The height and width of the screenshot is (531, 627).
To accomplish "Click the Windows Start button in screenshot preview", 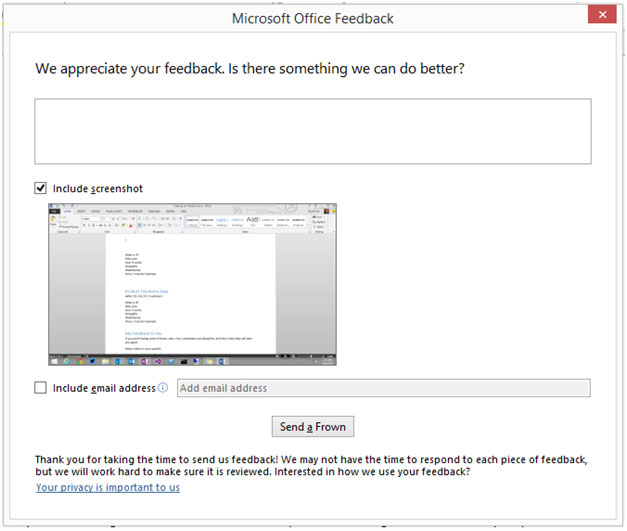I will [x=54, y=359].
